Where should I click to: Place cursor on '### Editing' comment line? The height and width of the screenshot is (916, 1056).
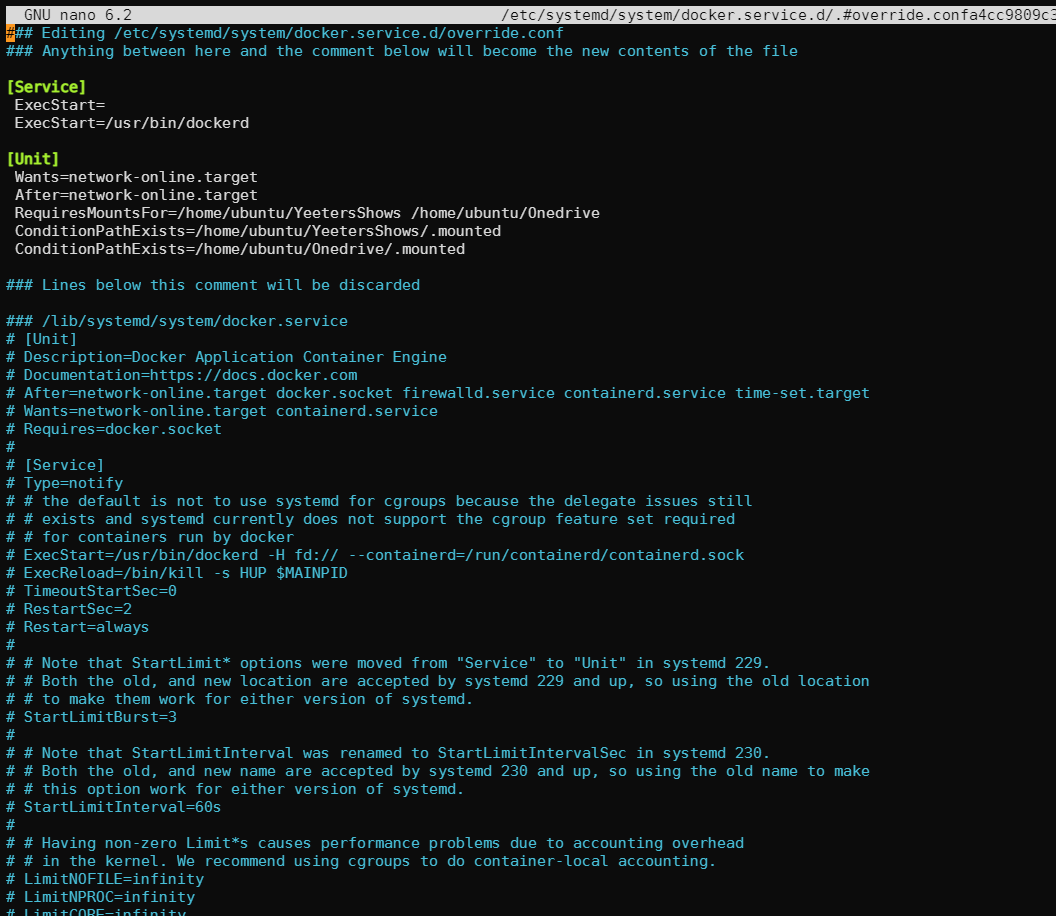pos(285,33)
